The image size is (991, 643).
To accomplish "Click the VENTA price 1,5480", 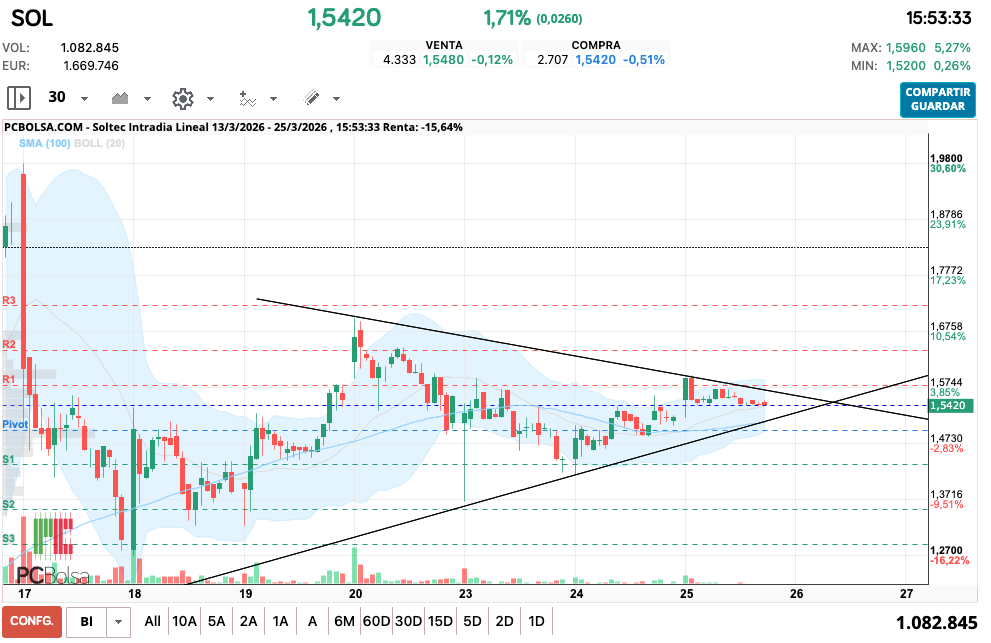I will pos(443,60).
